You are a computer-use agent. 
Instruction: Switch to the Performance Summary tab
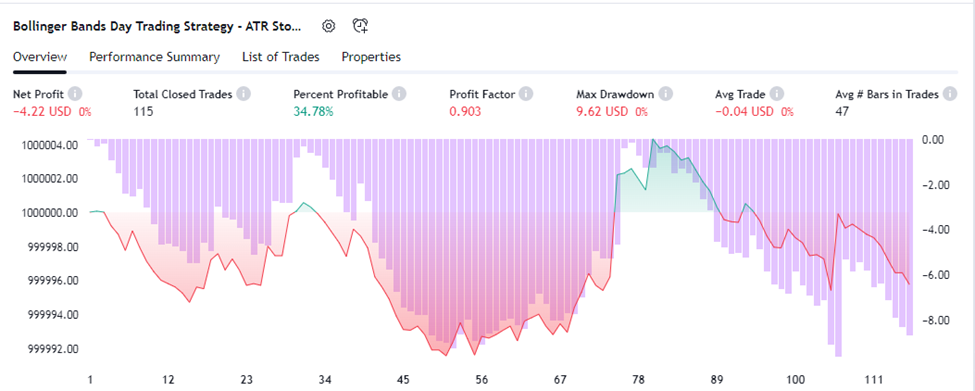coord(154,57)
